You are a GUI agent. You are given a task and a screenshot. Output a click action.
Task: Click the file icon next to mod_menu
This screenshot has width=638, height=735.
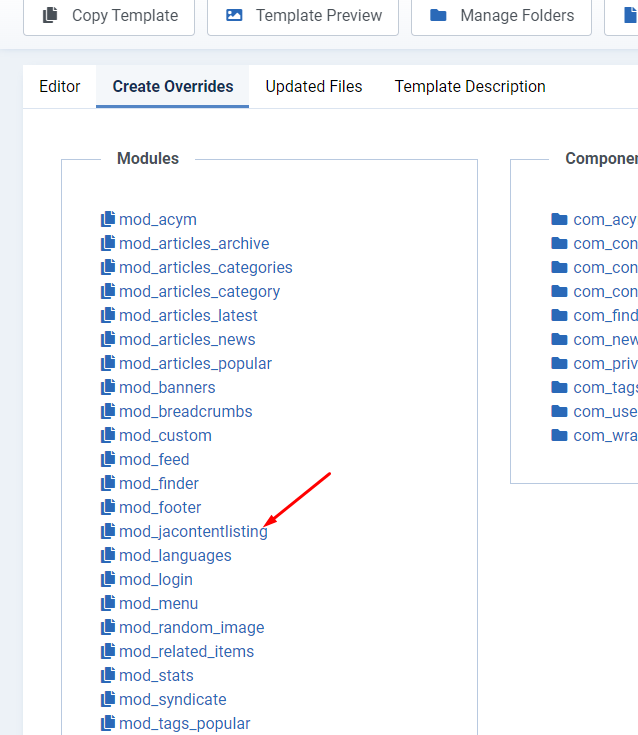click(x=108, y=603)
